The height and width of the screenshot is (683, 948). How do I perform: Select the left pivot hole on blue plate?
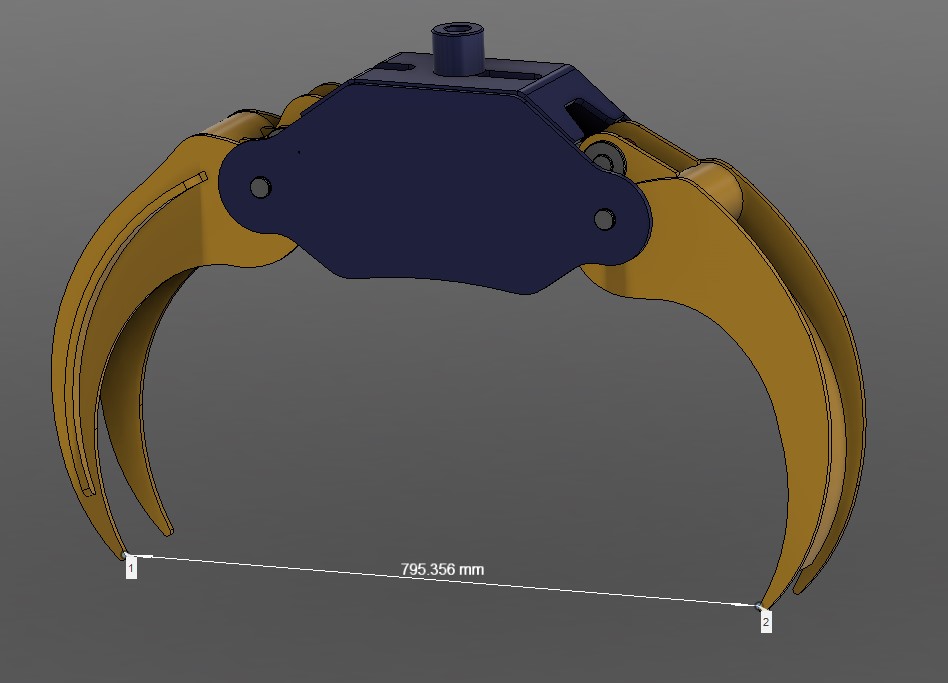click(261, 186)
